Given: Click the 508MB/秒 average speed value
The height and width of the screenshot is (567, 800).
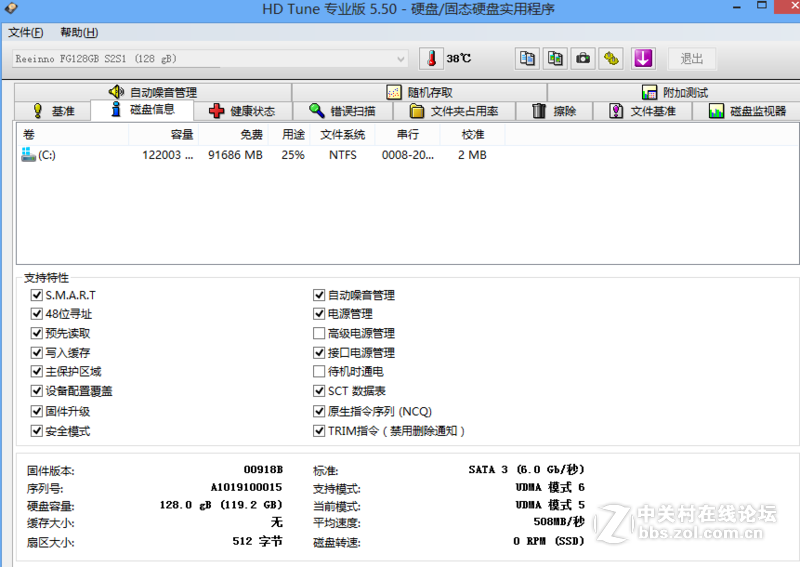Looking at the screenshot, I should click(559, 522).
